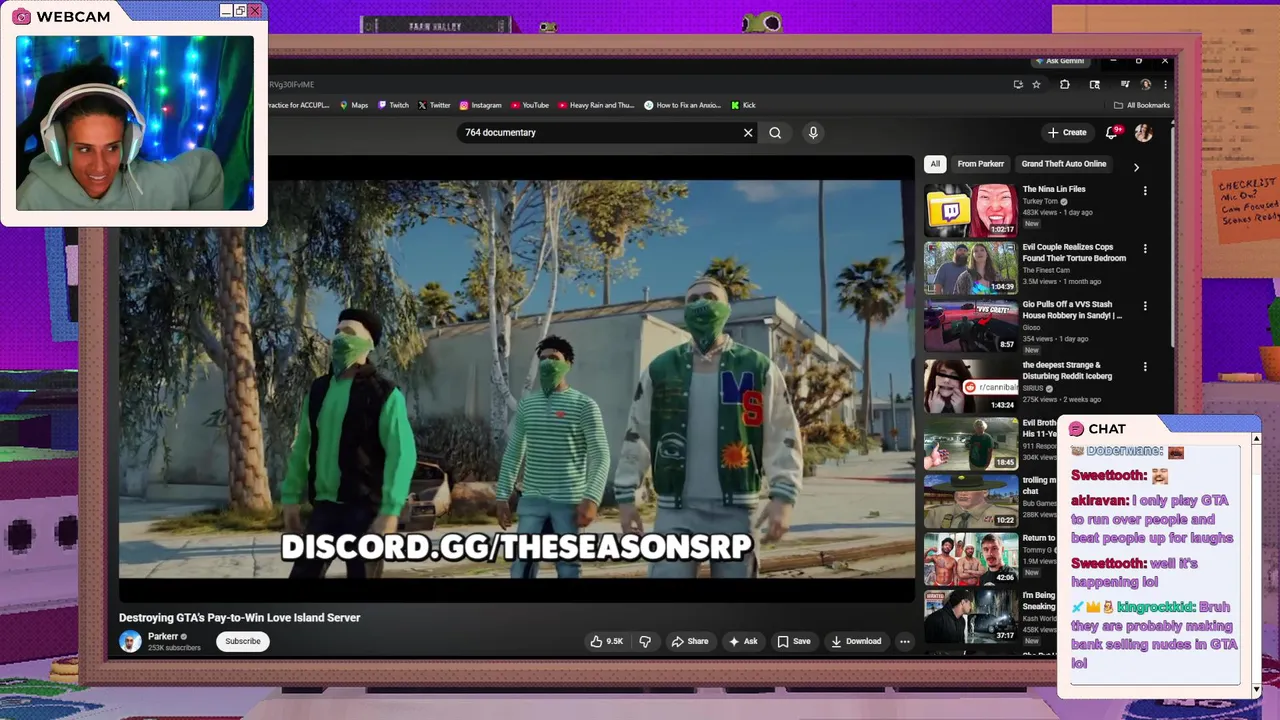Click install app icon in address bar

[x=1018, y=84]
